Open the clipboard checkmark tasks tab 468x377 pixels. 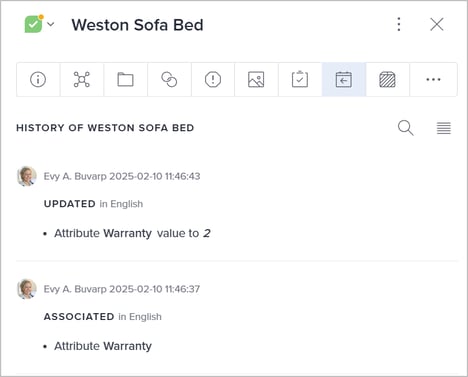300,80
